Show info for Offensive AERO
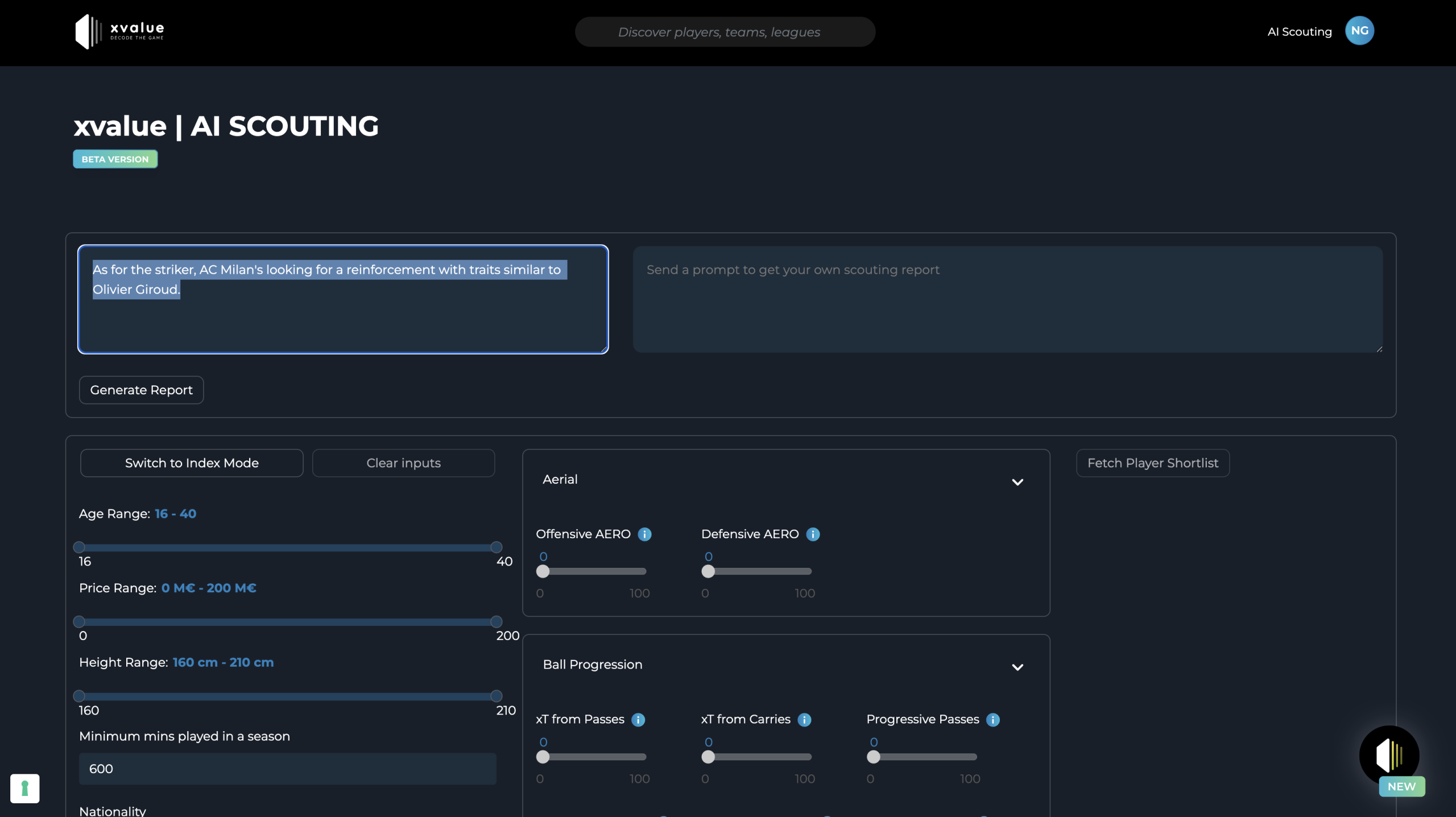Image resolution: width=1456 pixels, height=817 pixels. coord(644,534)
